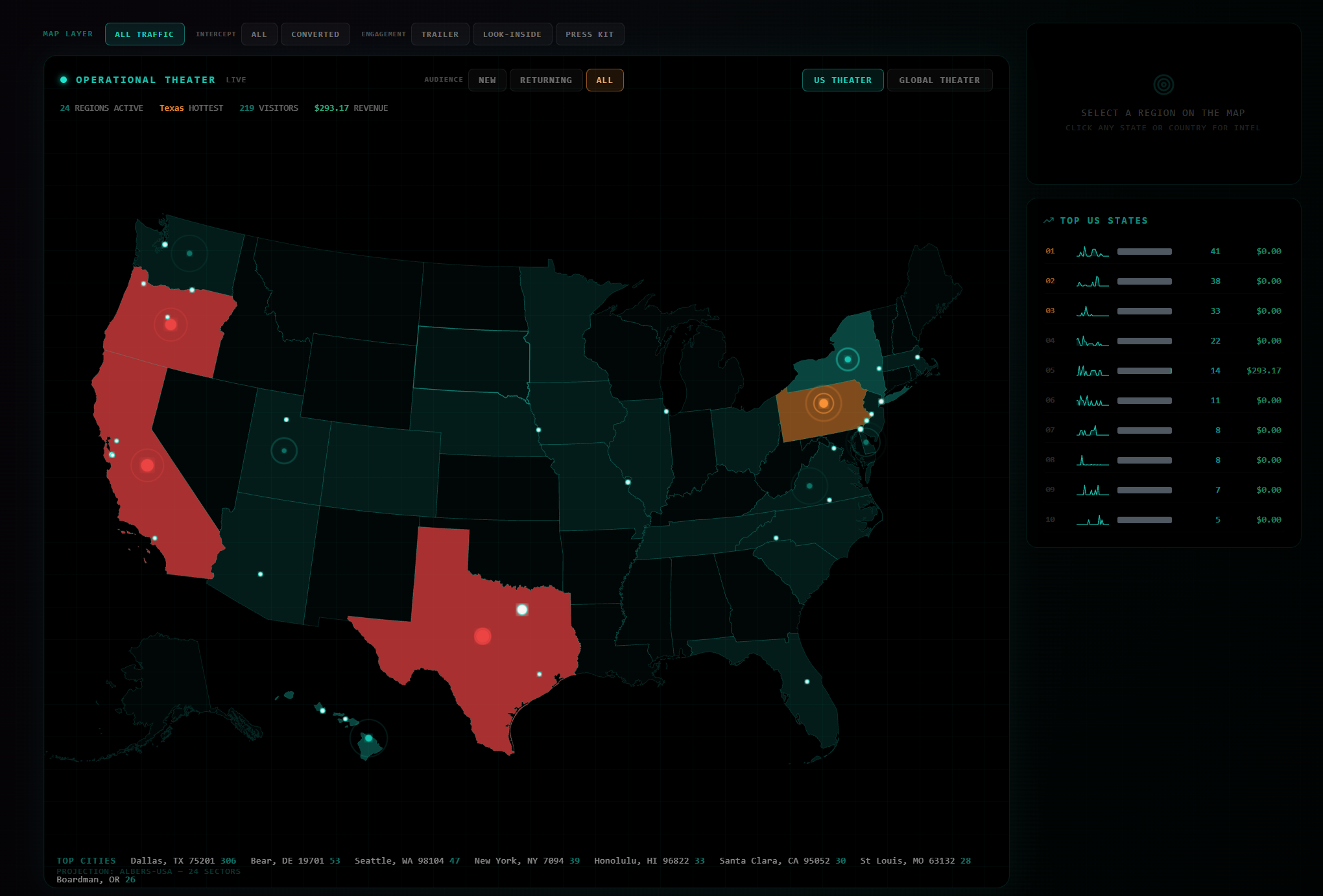The width and height of the screenshot is (1323, 896).
Task: Click the Washington state ring marker
Action: coord(189,253)
